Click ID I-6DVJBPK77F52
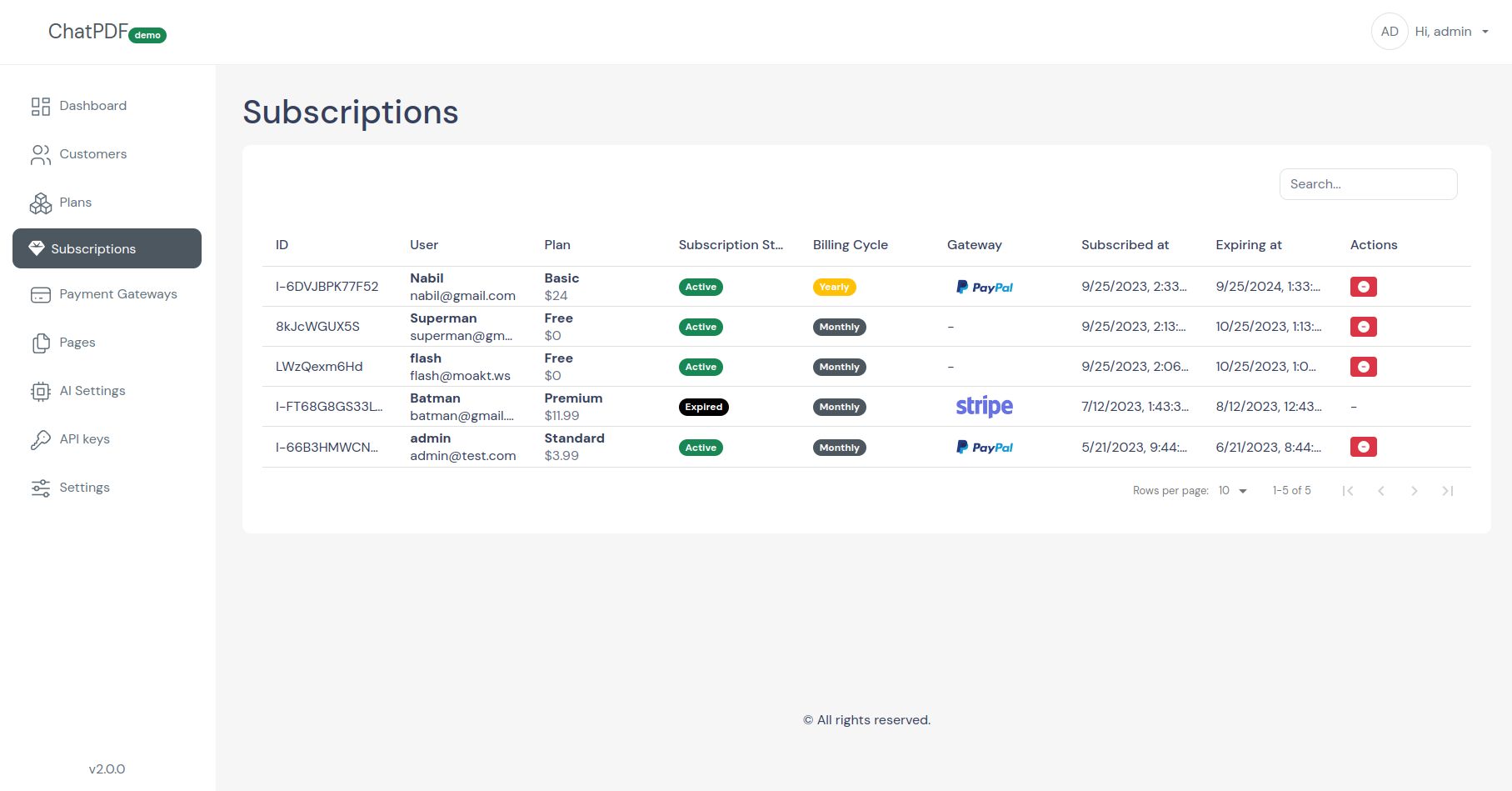This screenshot has height=791, width=1512. (x=327, y=287)
